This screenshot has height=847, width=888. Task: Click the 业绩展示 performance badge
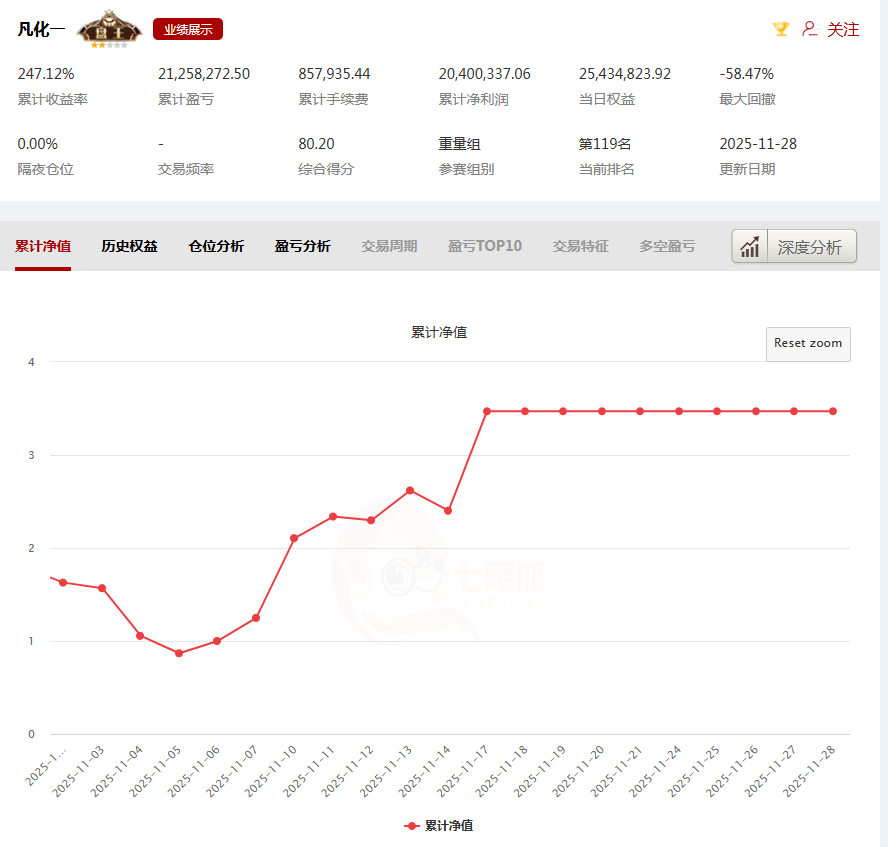pos(188,29)
